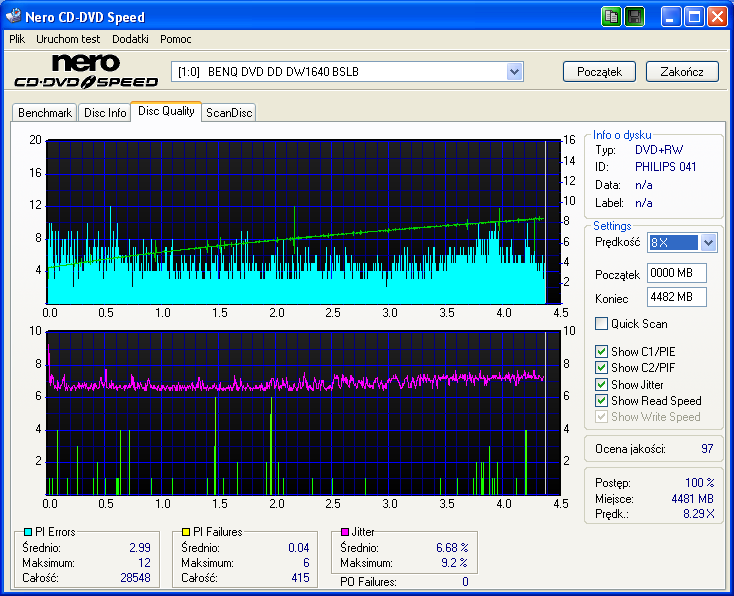Click the disc ID PHILIPS 041
Image resolution: width=734 pixels, height=596 pixels.
(665, 167)
